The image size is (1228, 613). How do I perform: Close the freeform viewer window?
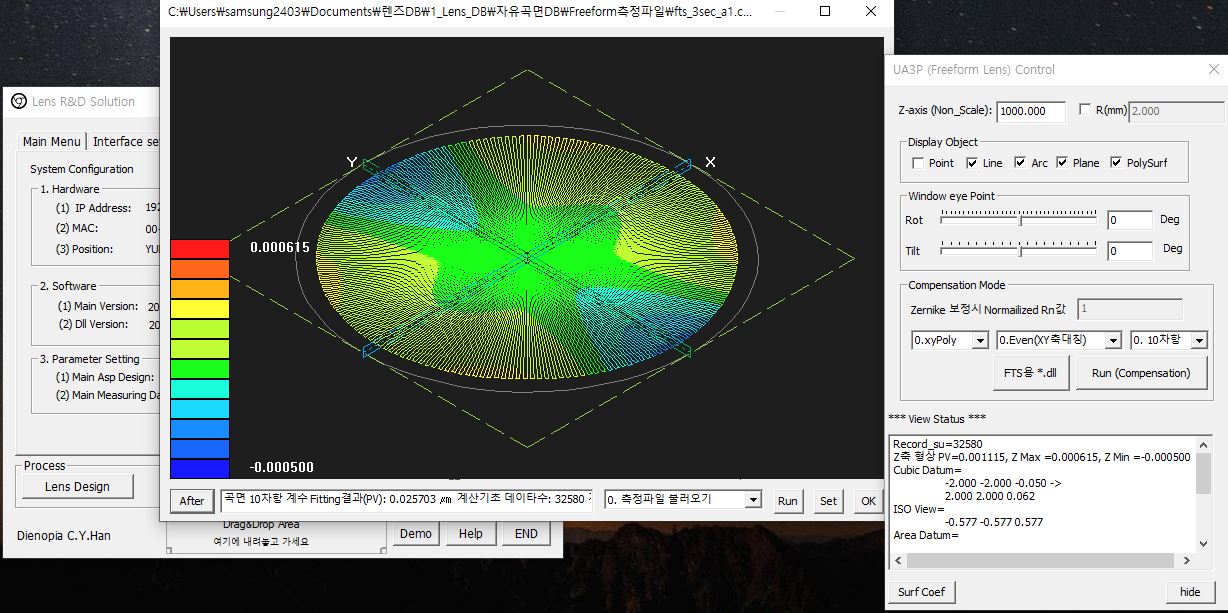pyautogui.click(x=871, y=11)
